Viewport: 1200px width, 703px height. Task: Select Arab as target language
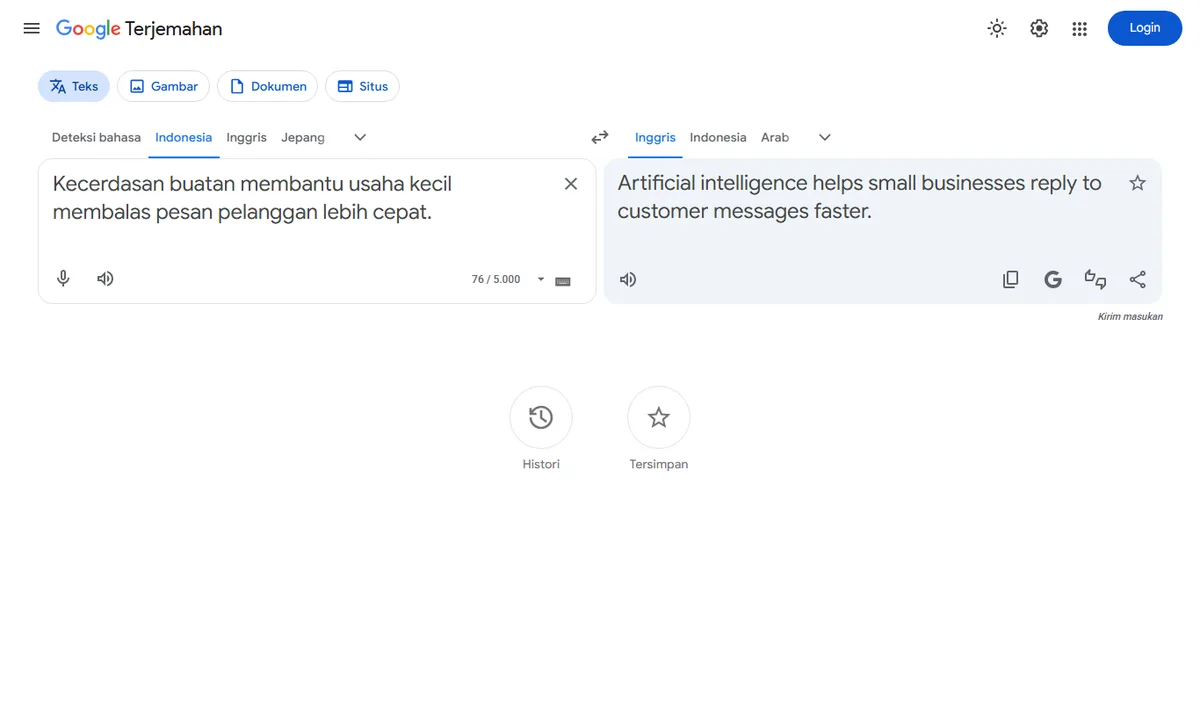(x=775, y=137)
